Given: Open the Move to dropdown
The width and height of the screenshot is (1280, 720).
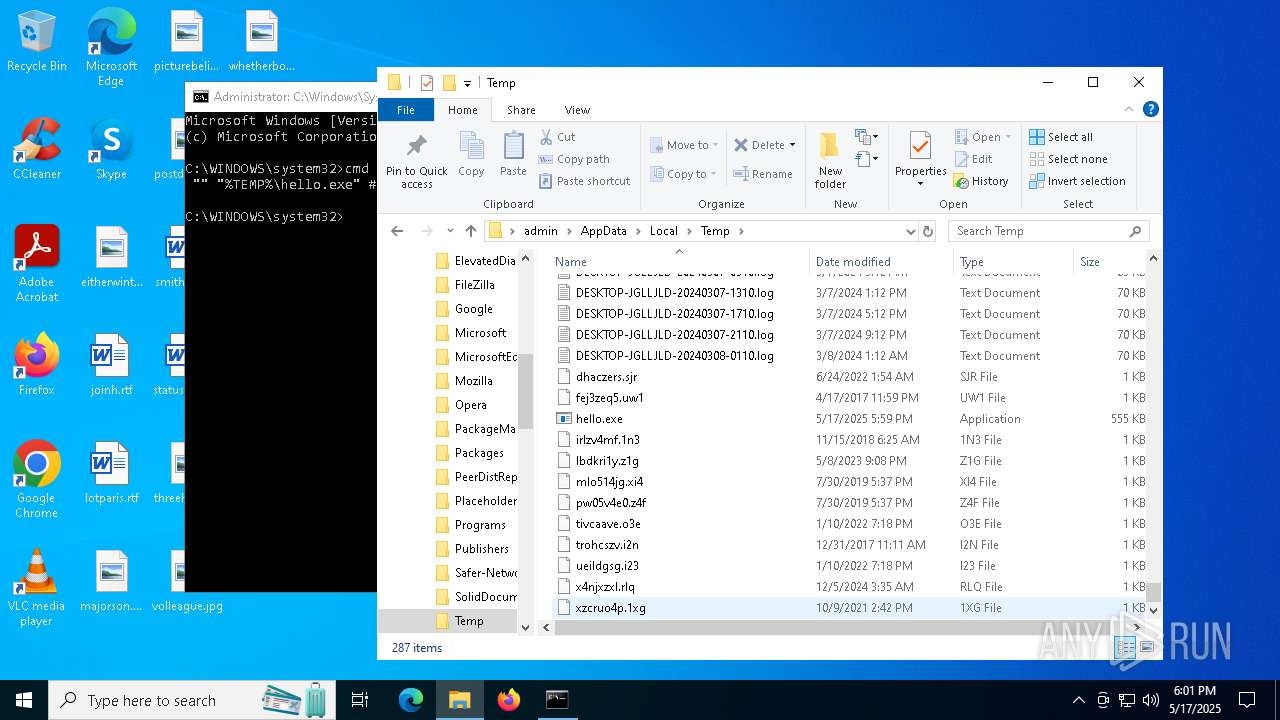Looking at the screenshot, I should 683,145.
